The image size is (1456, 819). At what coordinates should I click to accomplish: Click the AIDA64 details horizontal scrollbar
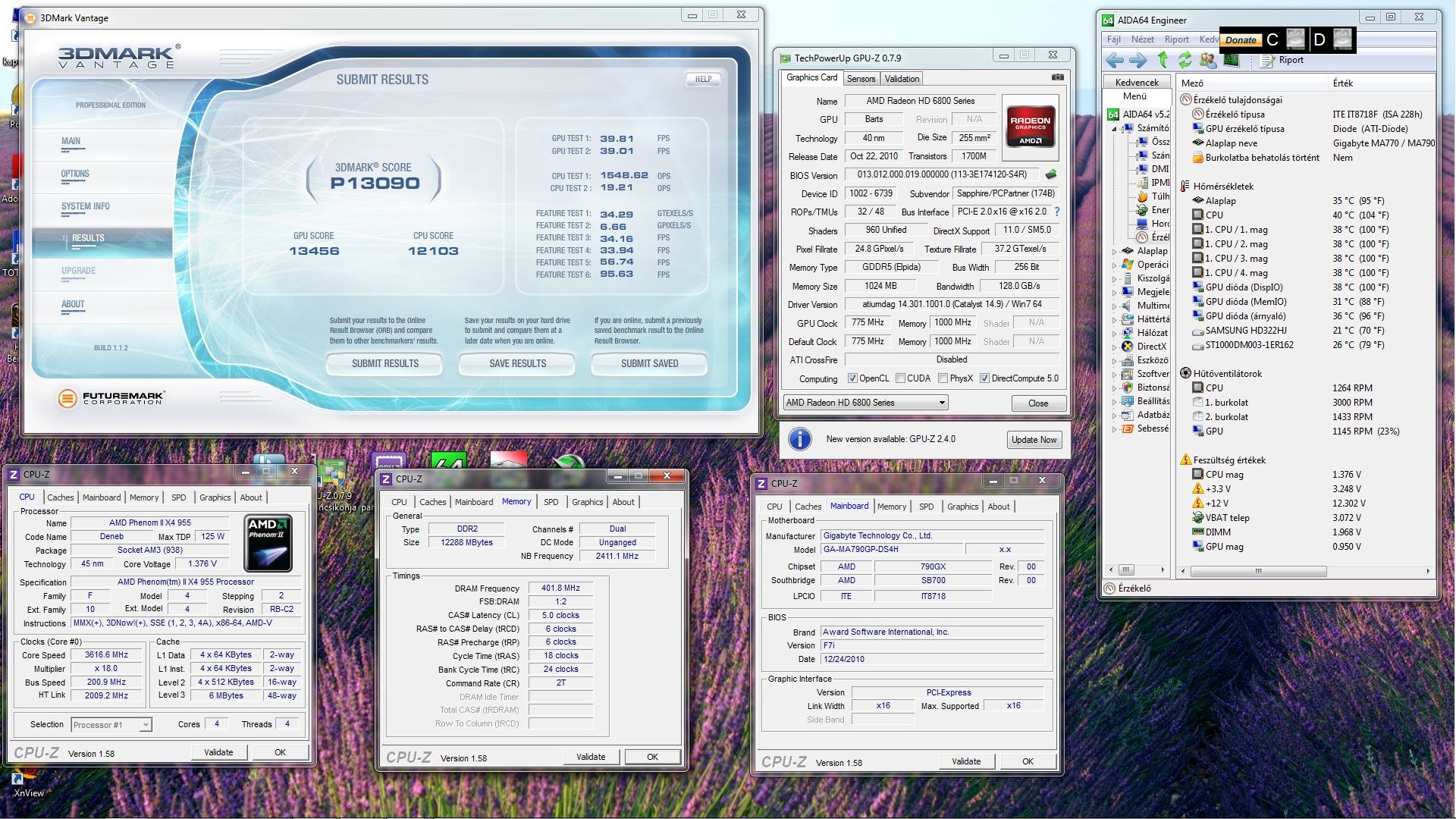1304,571
